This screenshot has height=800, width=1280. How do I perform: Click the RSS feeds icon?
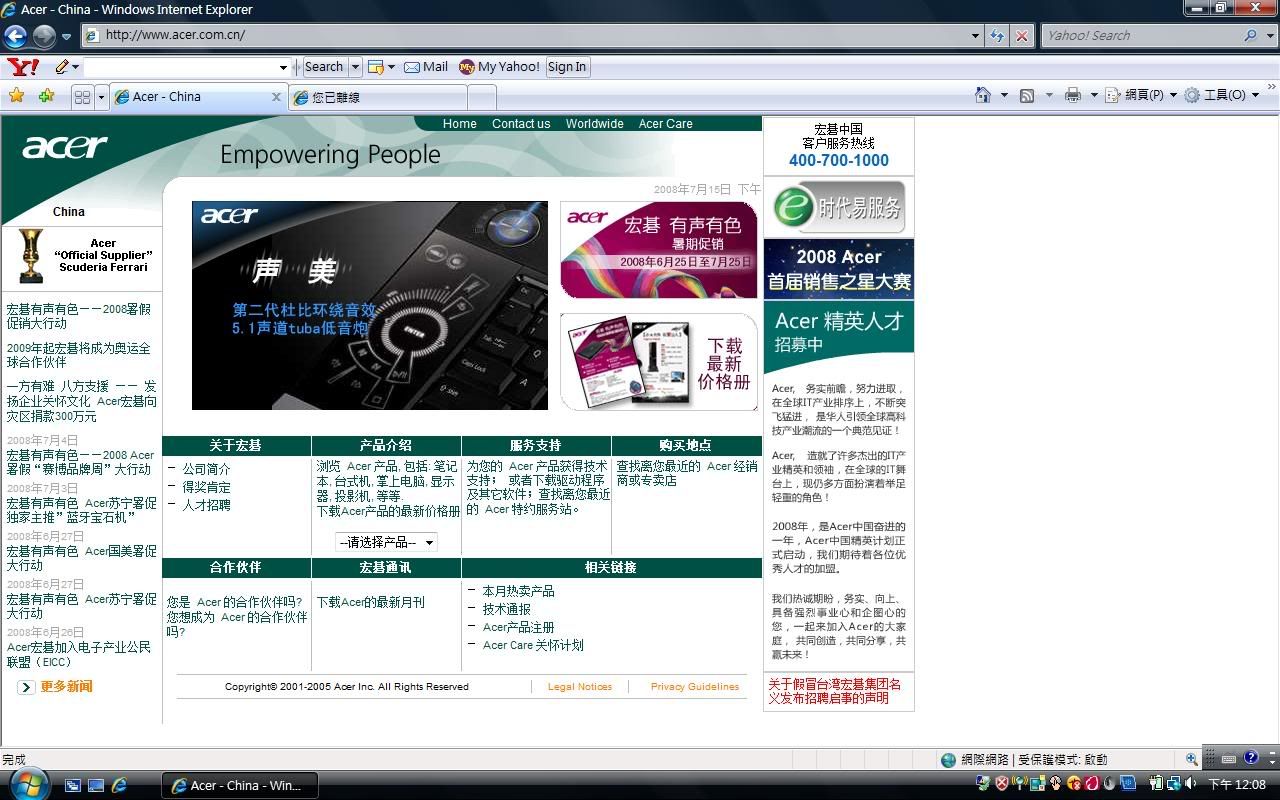pos(1027,95)
